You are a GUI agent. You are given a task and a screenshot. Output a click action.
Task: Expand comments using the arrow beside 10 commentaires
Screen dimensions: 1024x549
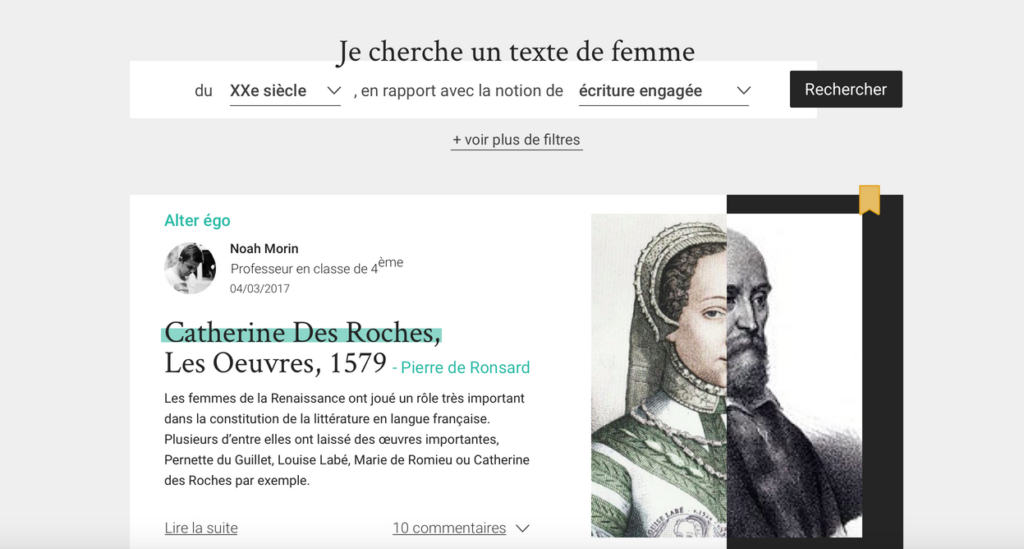(522, 528)
